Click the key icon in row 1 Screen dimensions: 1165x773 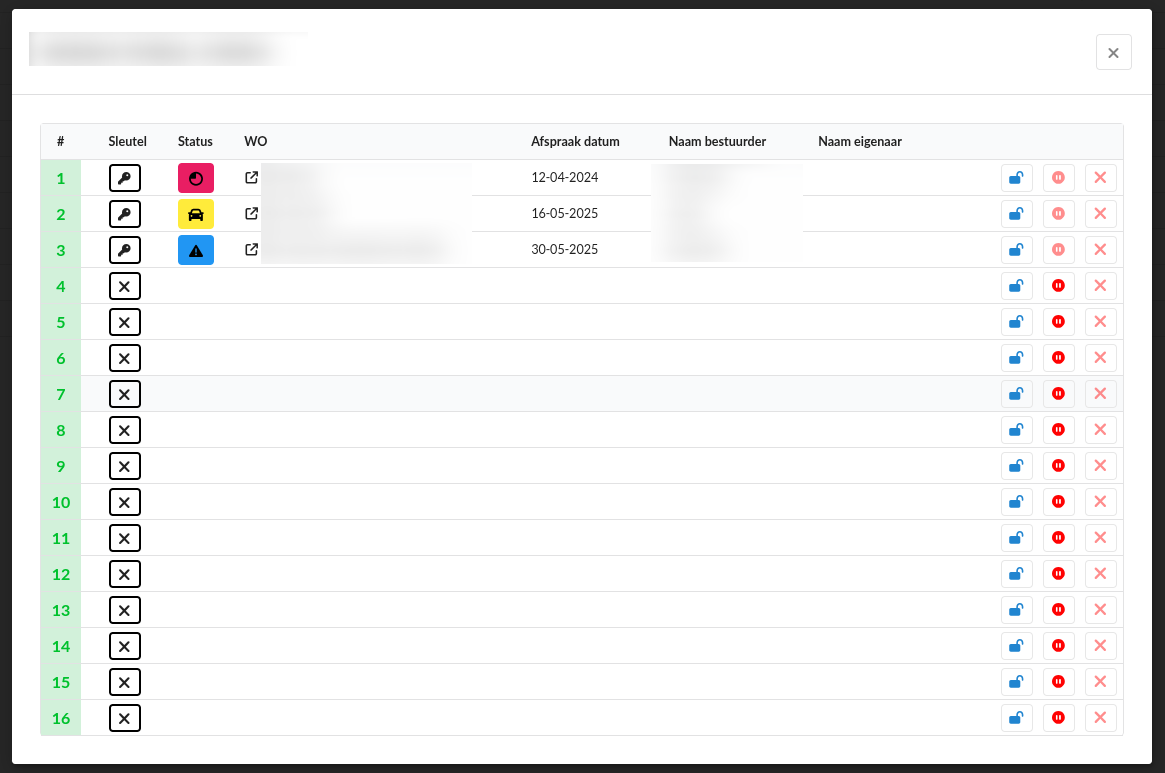[x=125, y=178]
